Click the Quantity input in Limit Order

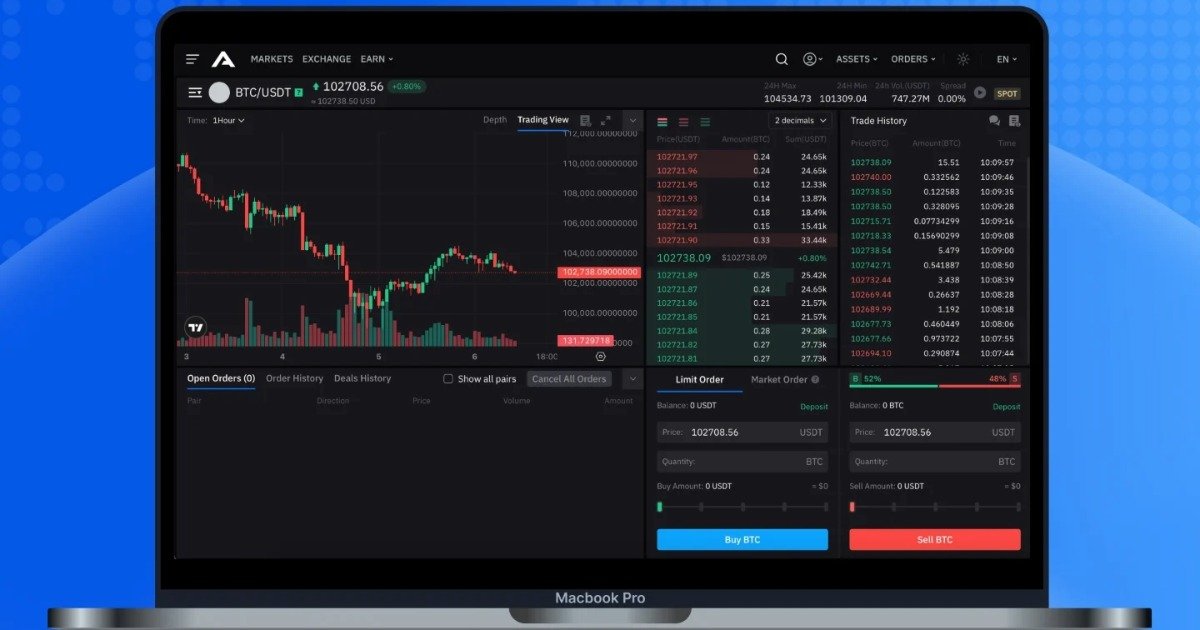[x=742, y=460]
